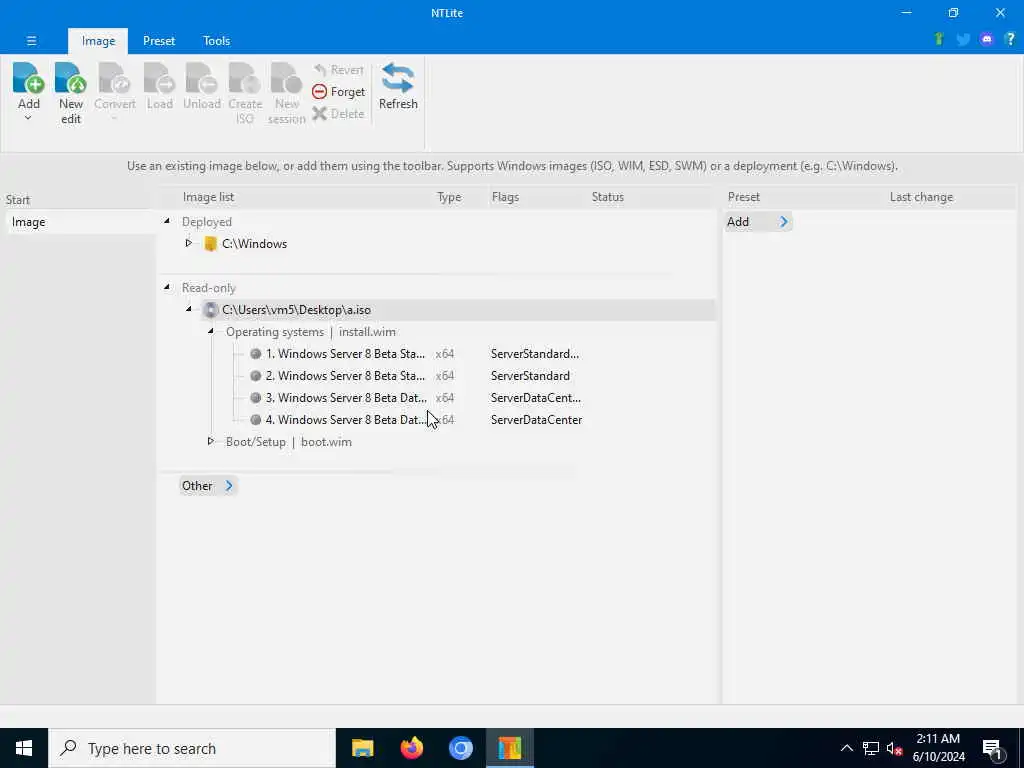Open the notification center icon

994,749
